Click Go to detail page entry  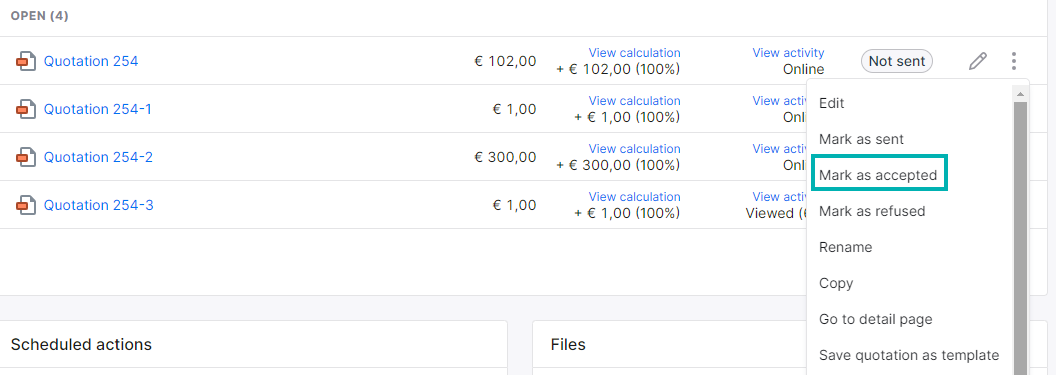(x=876, y=319)
